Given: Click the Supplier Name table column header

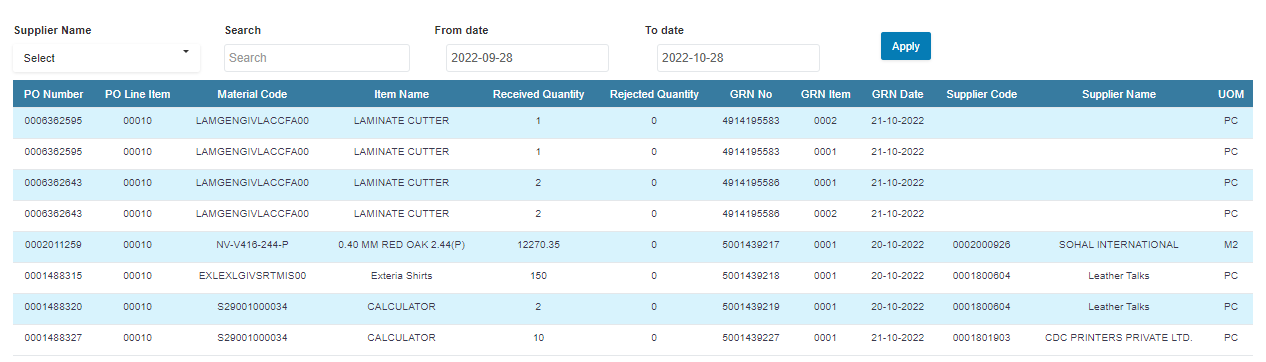Looking at the screenshot, I should coord(1118,94).
